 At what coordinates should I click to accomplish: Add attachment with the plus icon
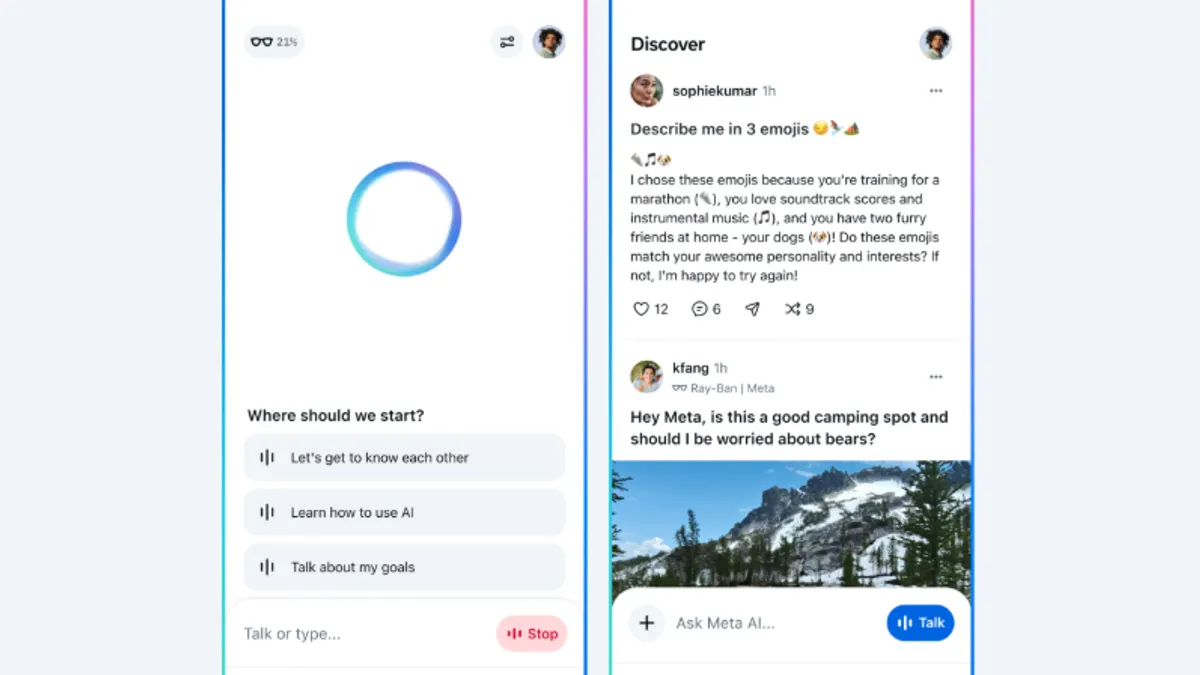[647, 623]
